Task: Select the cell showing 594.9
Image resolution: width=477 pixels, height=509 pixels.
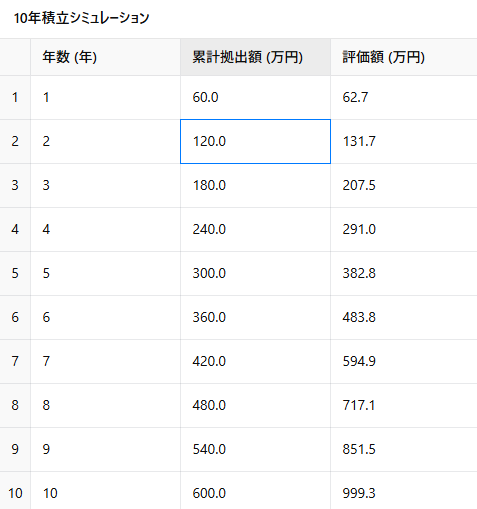Action: [x=404, y=361]
